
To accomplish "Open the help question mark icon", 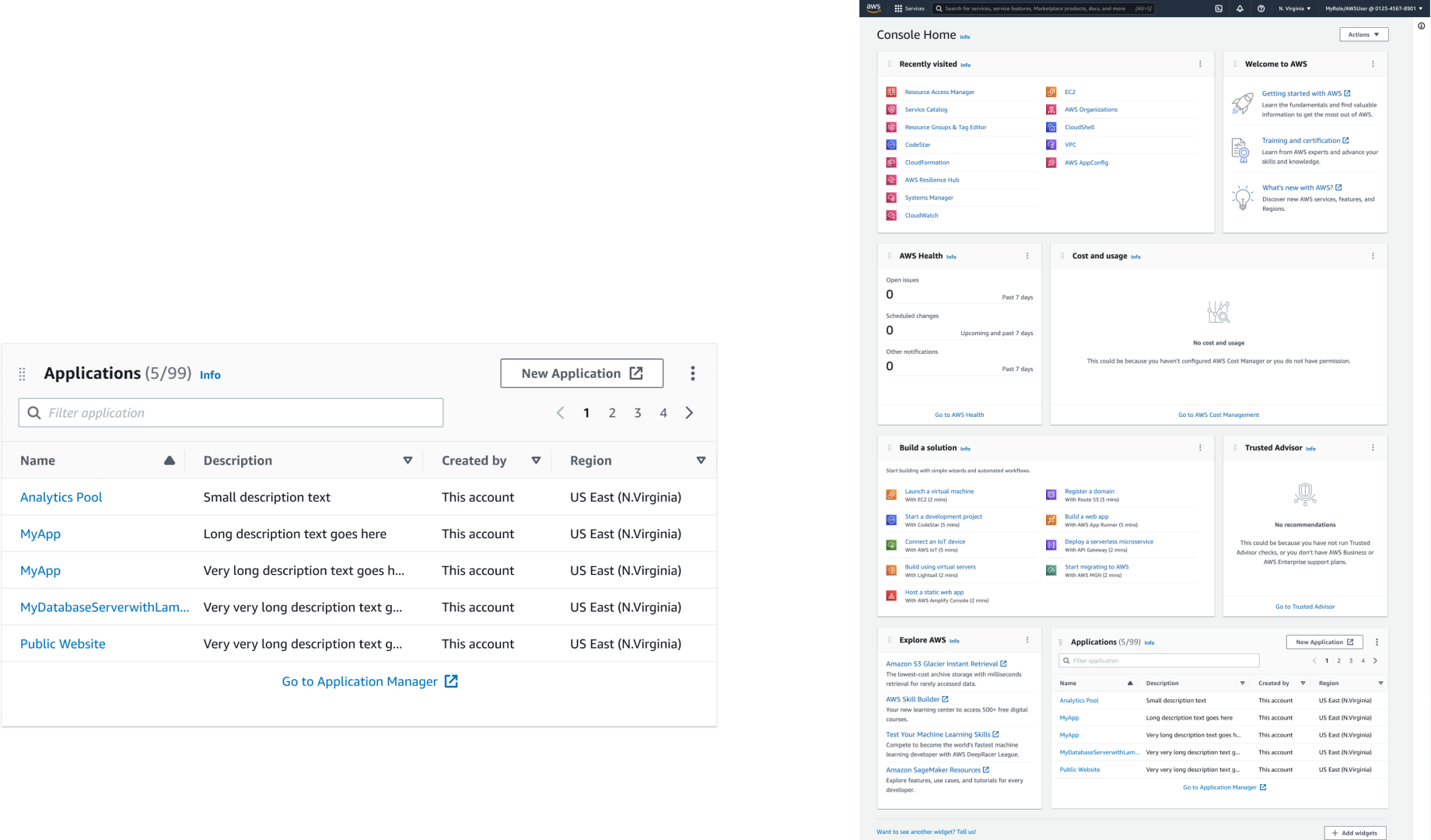I will (1261, 9).
